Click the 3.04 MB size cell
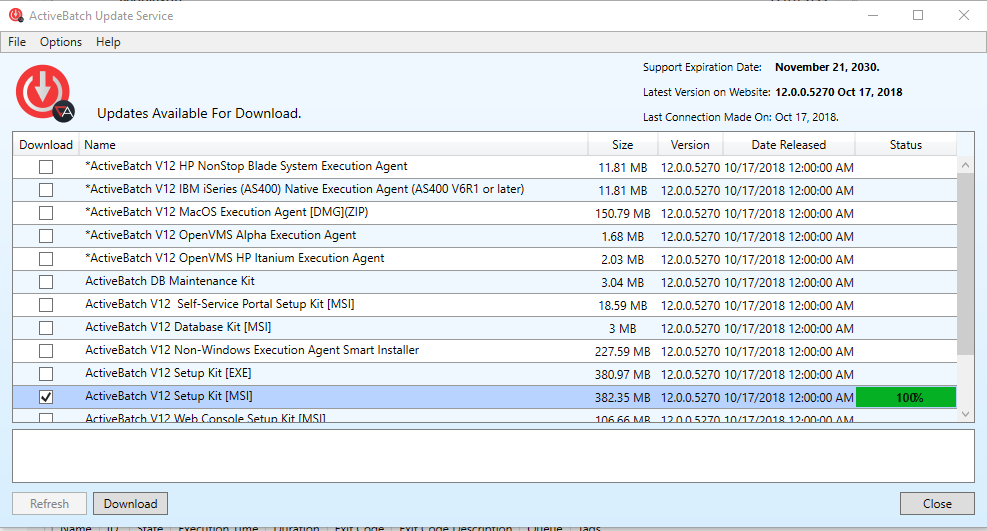 click(623, 282)
